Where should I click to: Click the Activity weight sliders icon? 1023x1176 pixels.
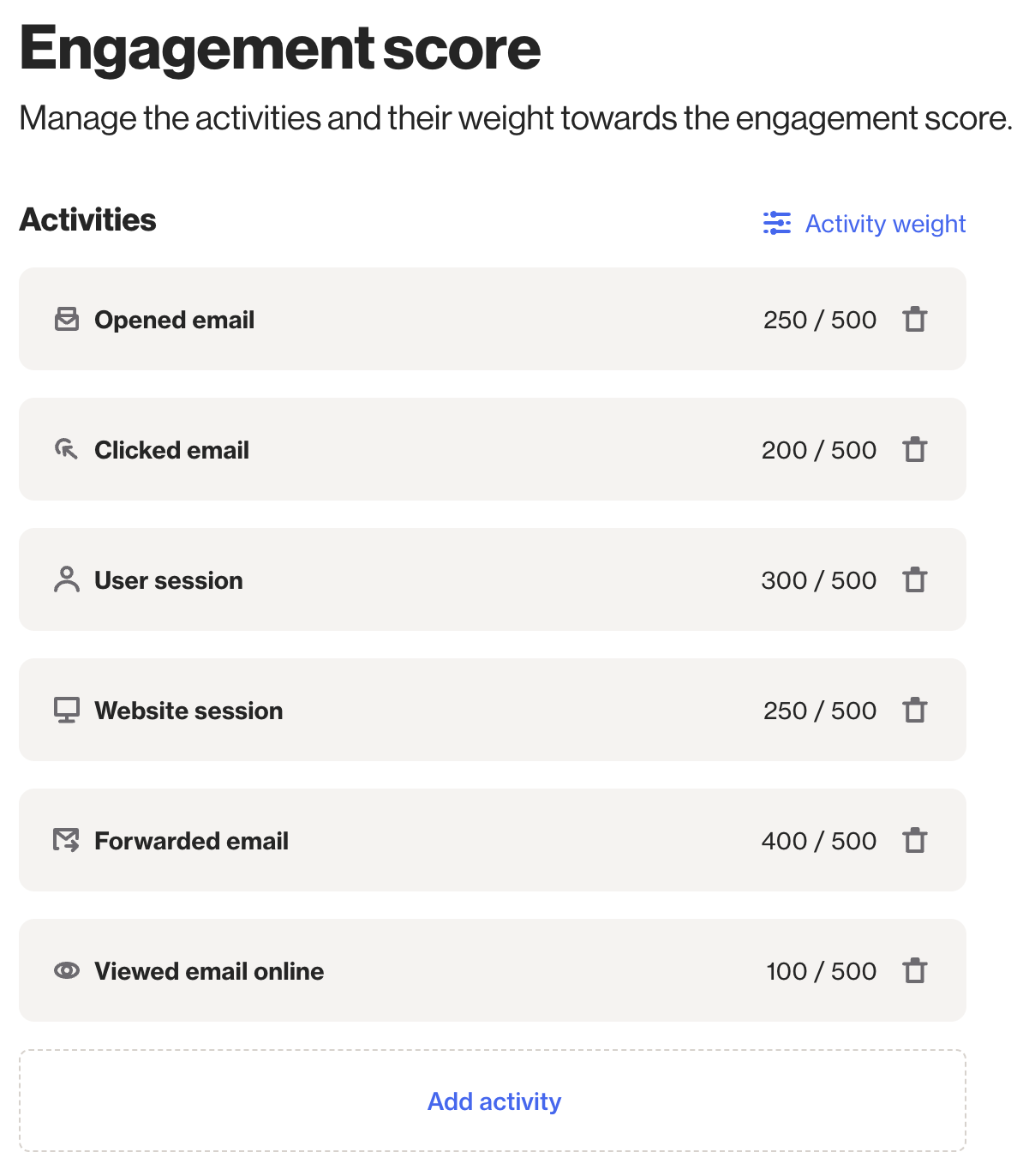pos(777,223)
